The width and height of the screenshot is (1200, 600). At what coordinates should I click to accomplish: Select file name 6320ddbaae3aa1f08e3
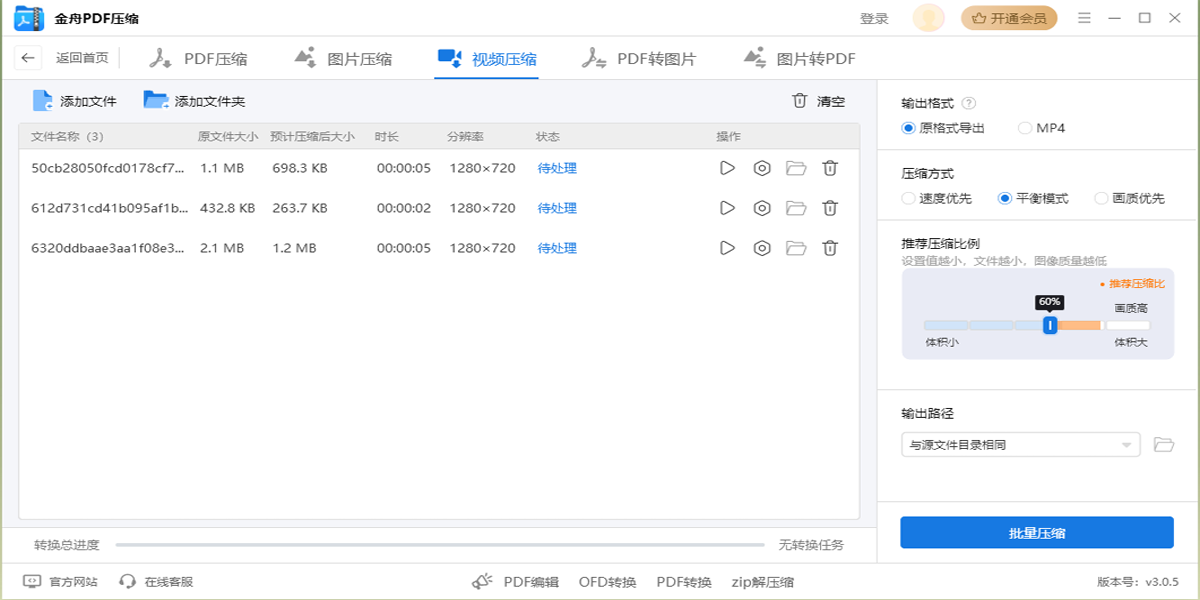coord(108,248)
